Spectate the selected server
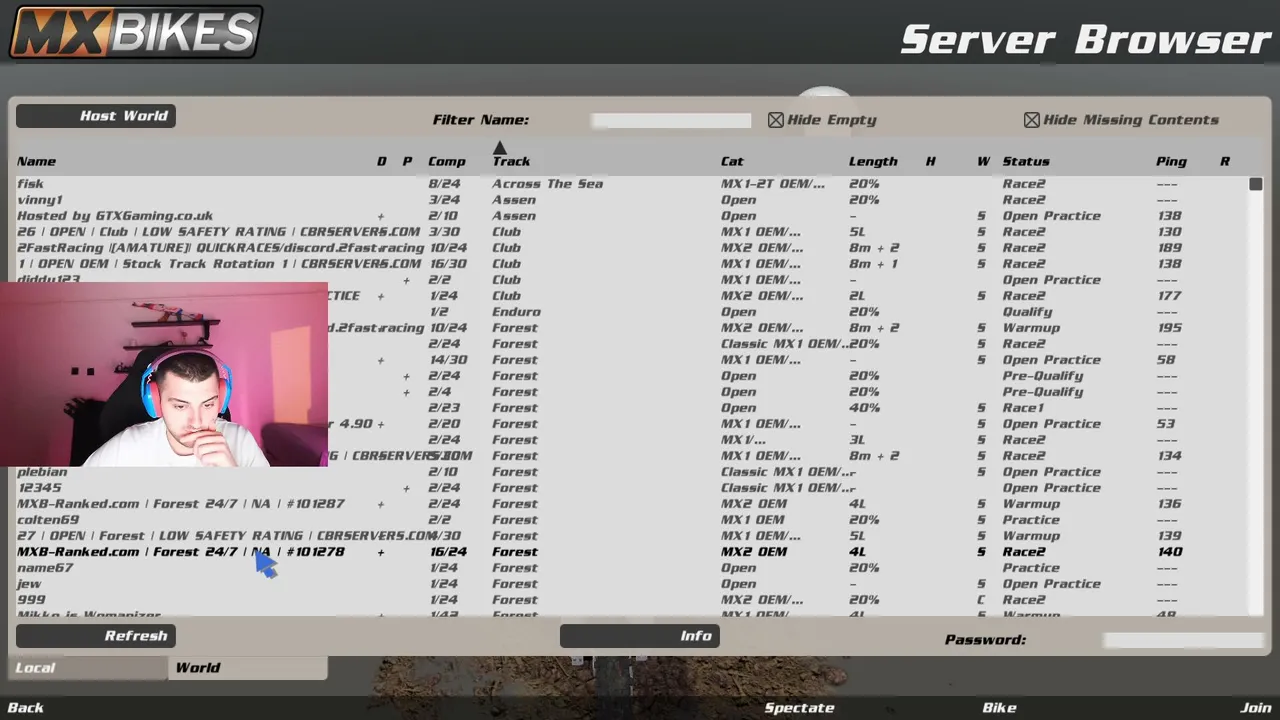Screen dimensions: 1280x720 (x=799, y=708)
